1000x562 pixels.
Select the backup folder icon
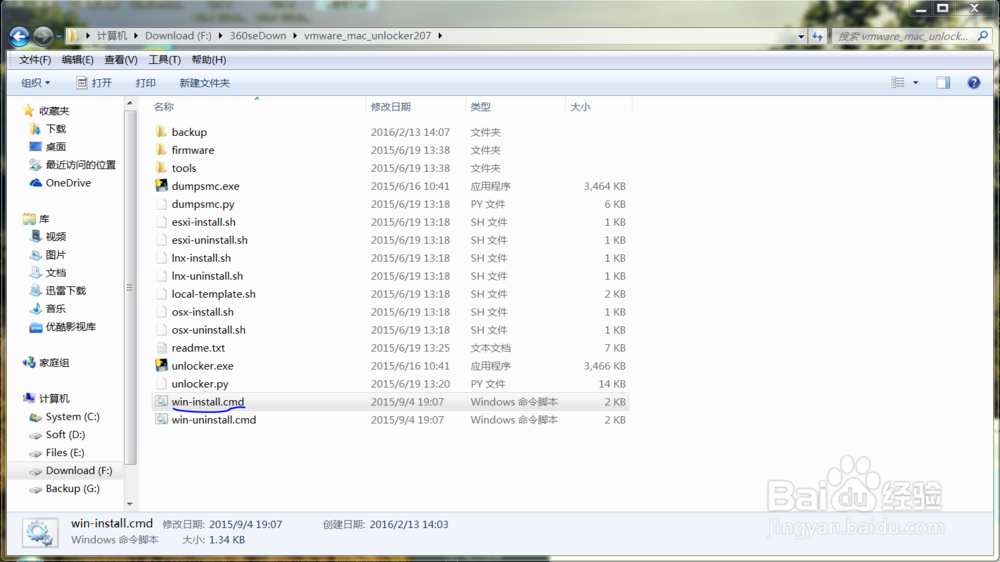(x=161, y=132)
